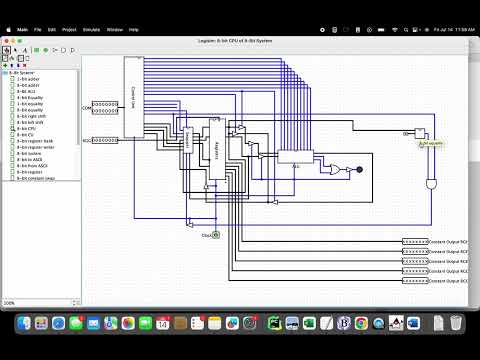Open Photos from the Dock

128,323
